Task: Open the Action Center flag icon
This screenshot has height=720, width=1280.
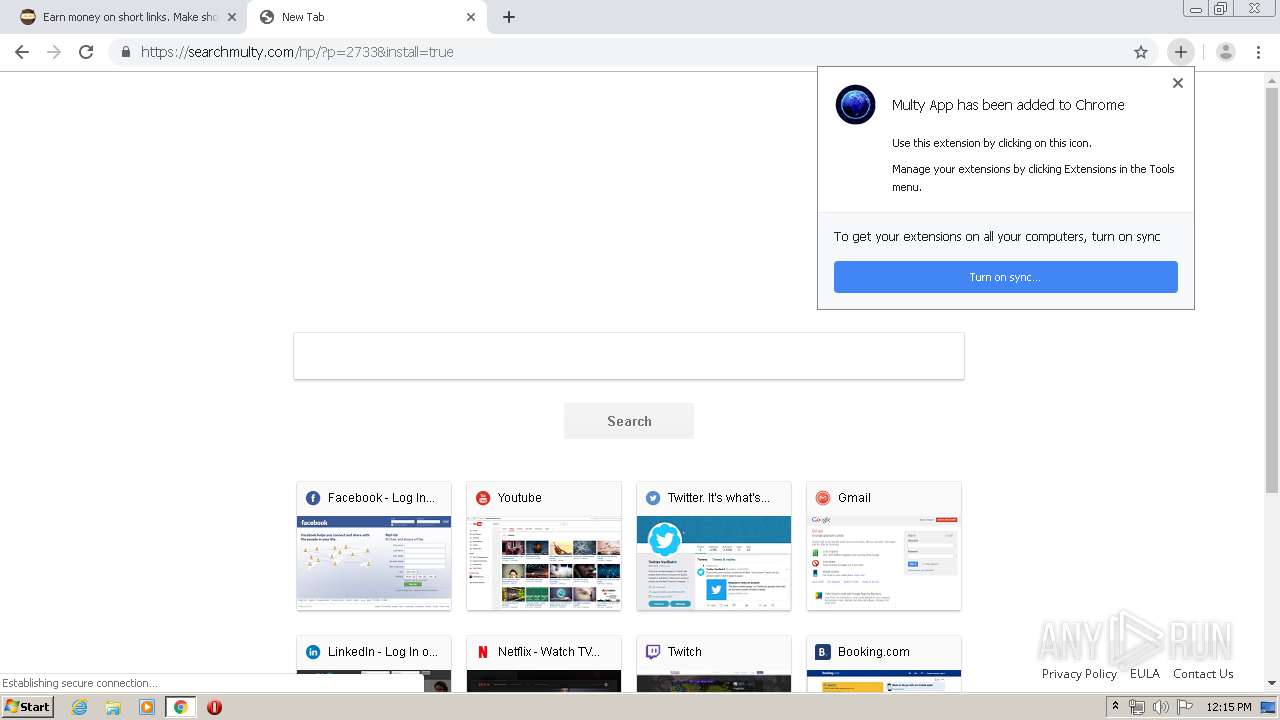Action: (1185, 707)
